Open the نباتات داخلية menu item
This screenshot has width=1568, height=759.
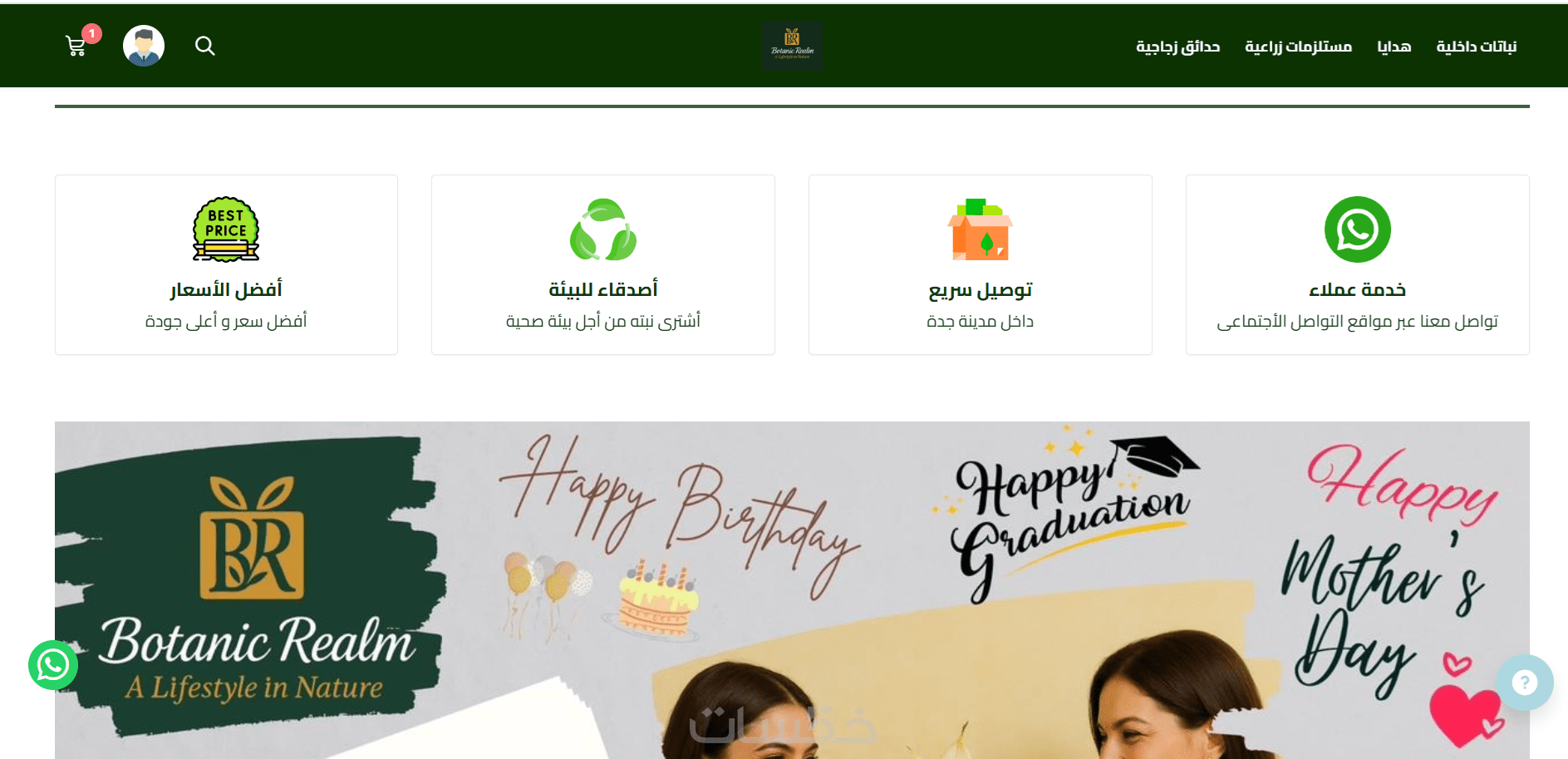coord(1477,47)
